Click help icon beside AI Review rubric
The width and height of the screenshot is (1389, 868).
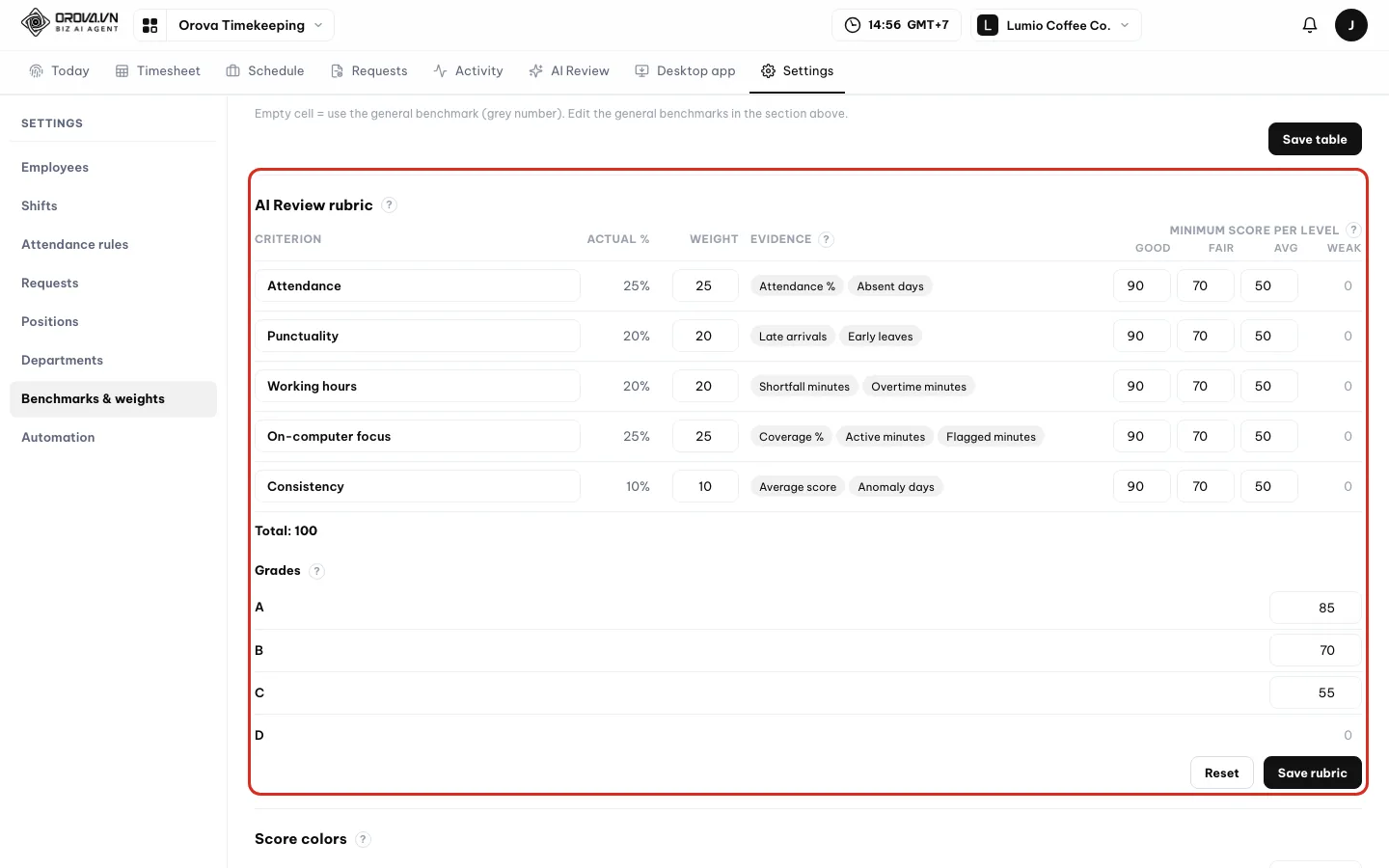pyautogui.click(x=389, y=205)
